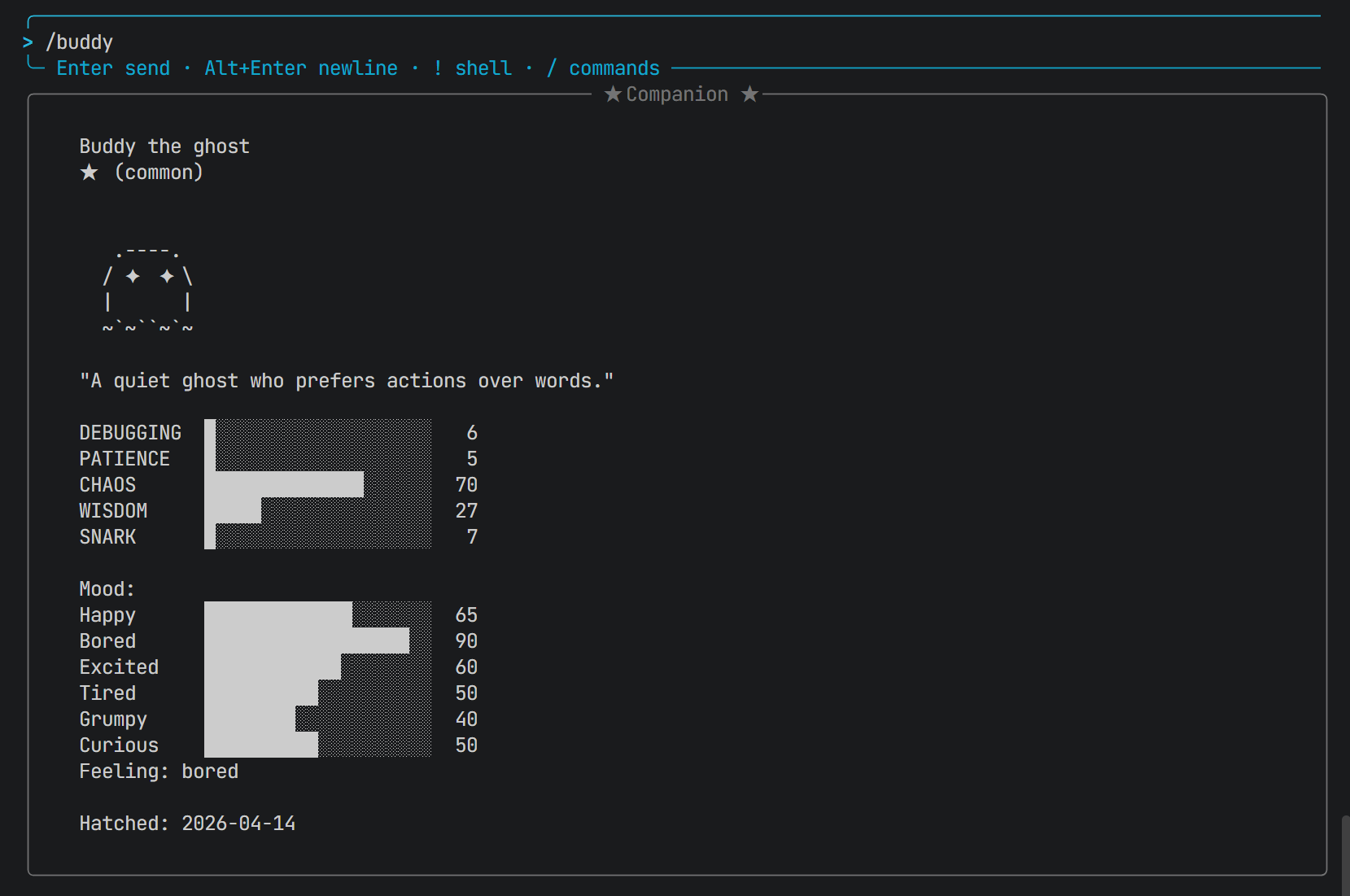Click the ghost ASCII art
This screenshot has height=896, width=1350.
point(147,289)
